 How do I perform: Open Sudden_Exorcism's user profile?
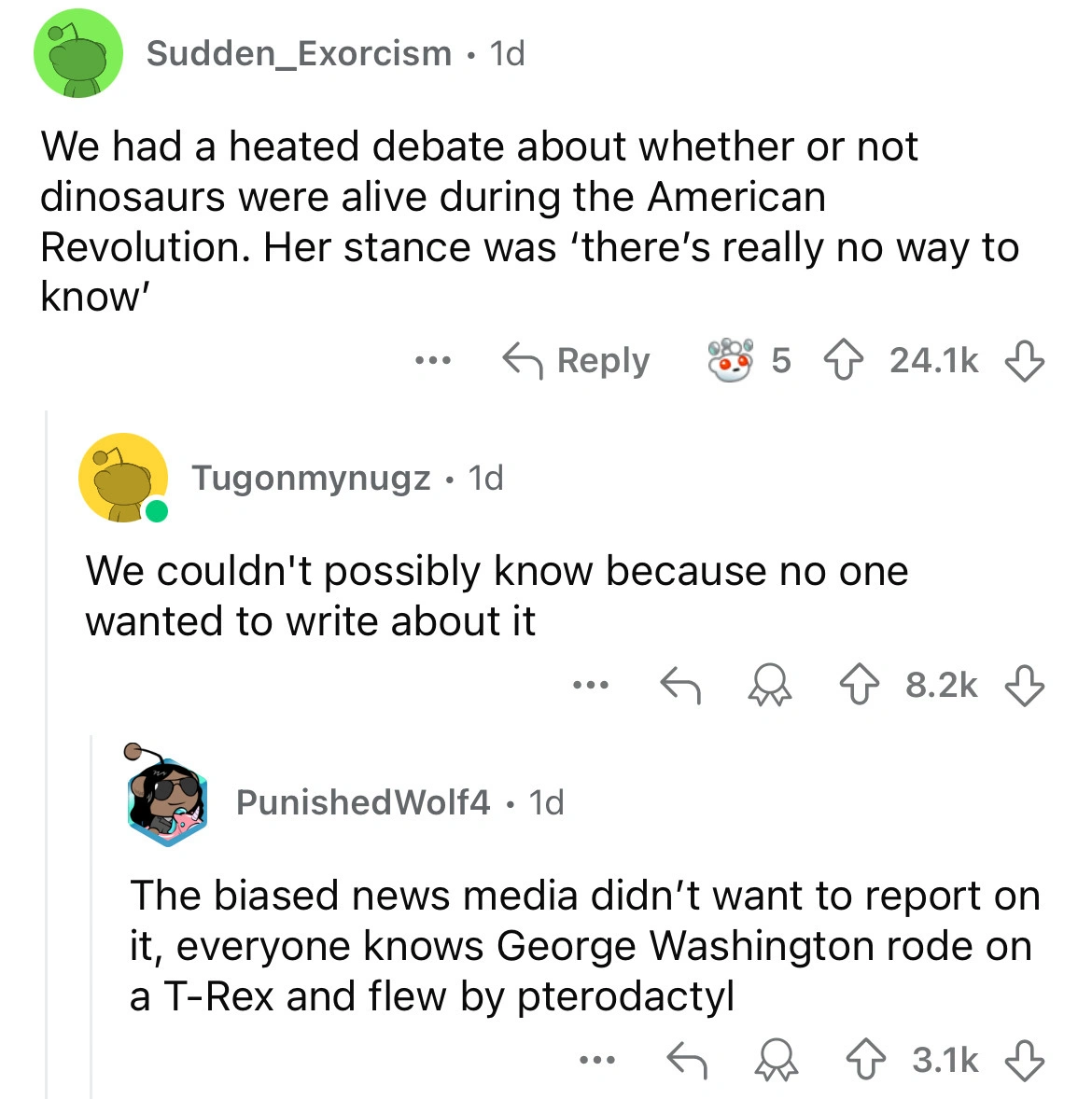pos(299,53)
